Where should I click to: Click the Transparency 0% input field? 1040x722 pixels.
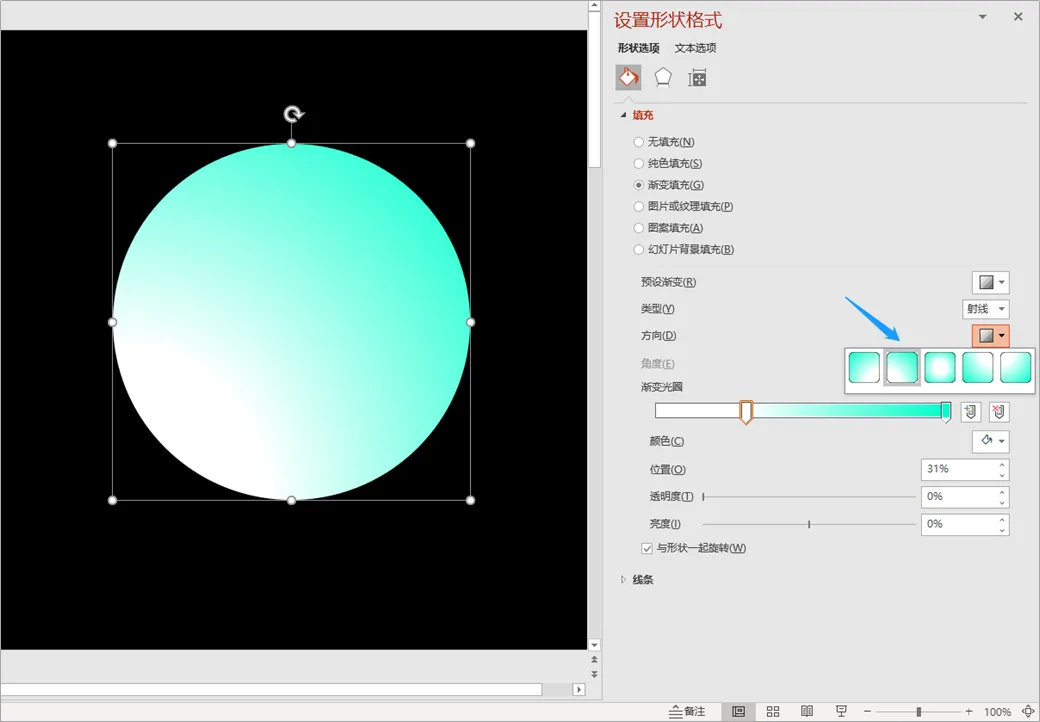pyautogui.click(x=965, y=497)
